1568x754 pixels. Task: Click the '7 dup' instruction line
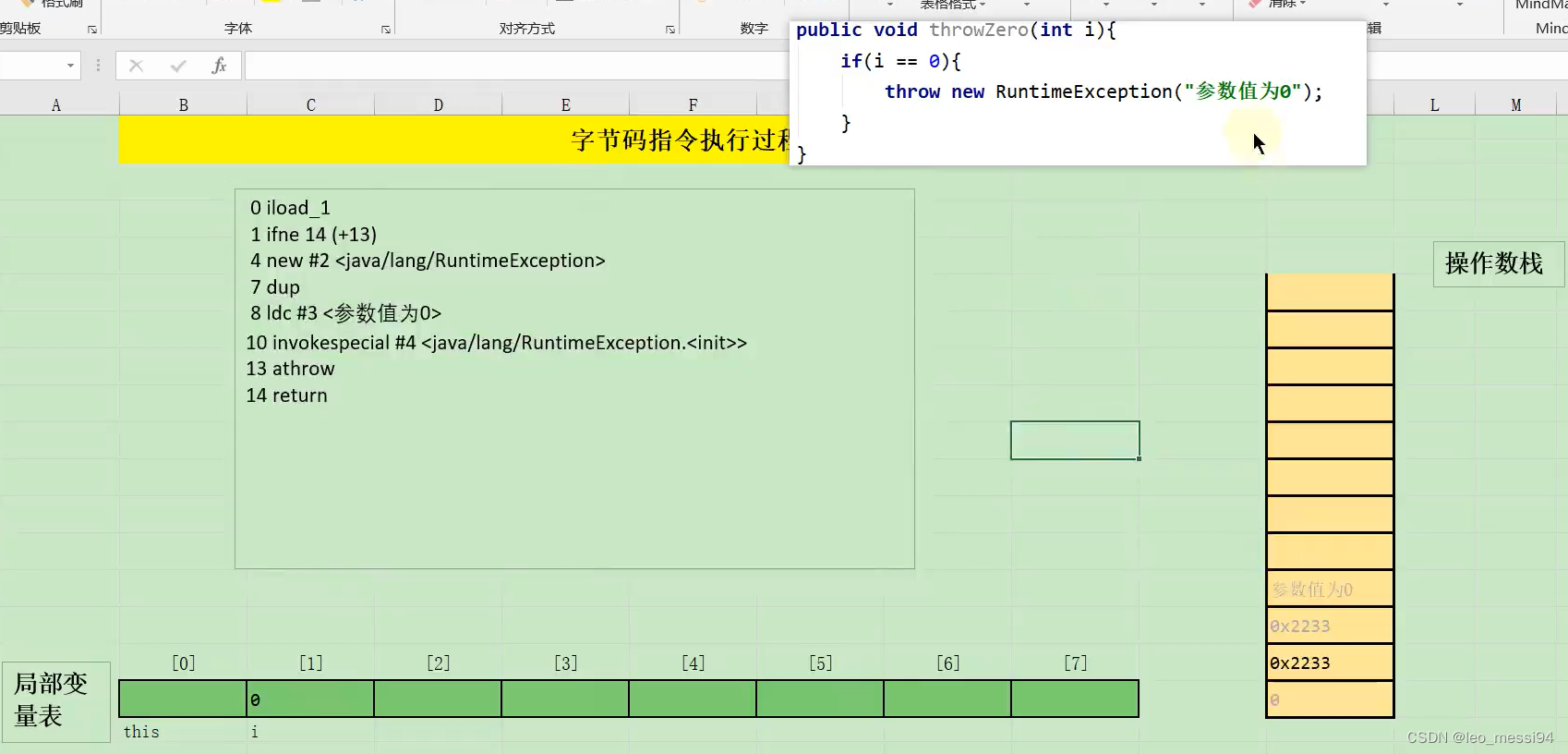coord(275,287)
